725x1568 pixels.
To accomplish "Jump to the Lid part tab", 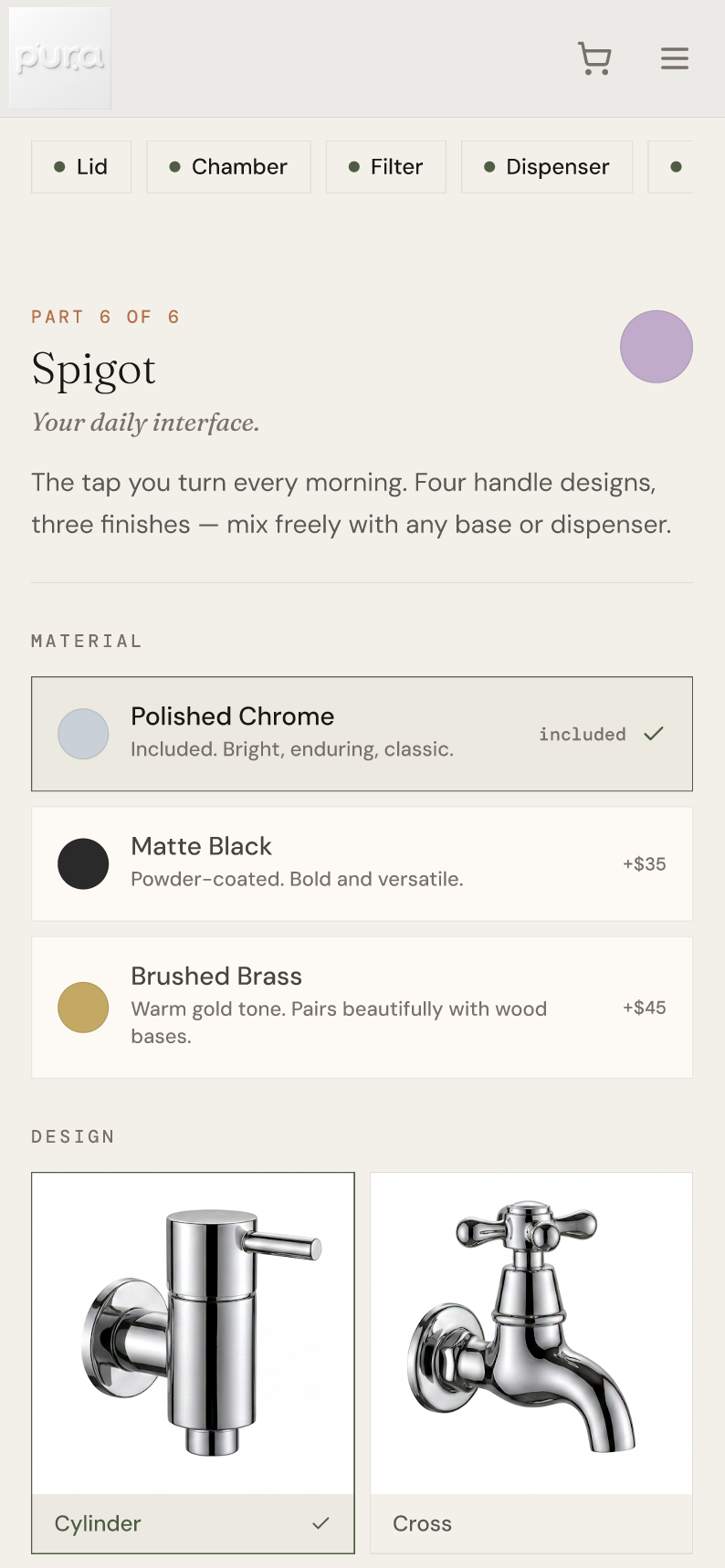I will tap(81, 167).
